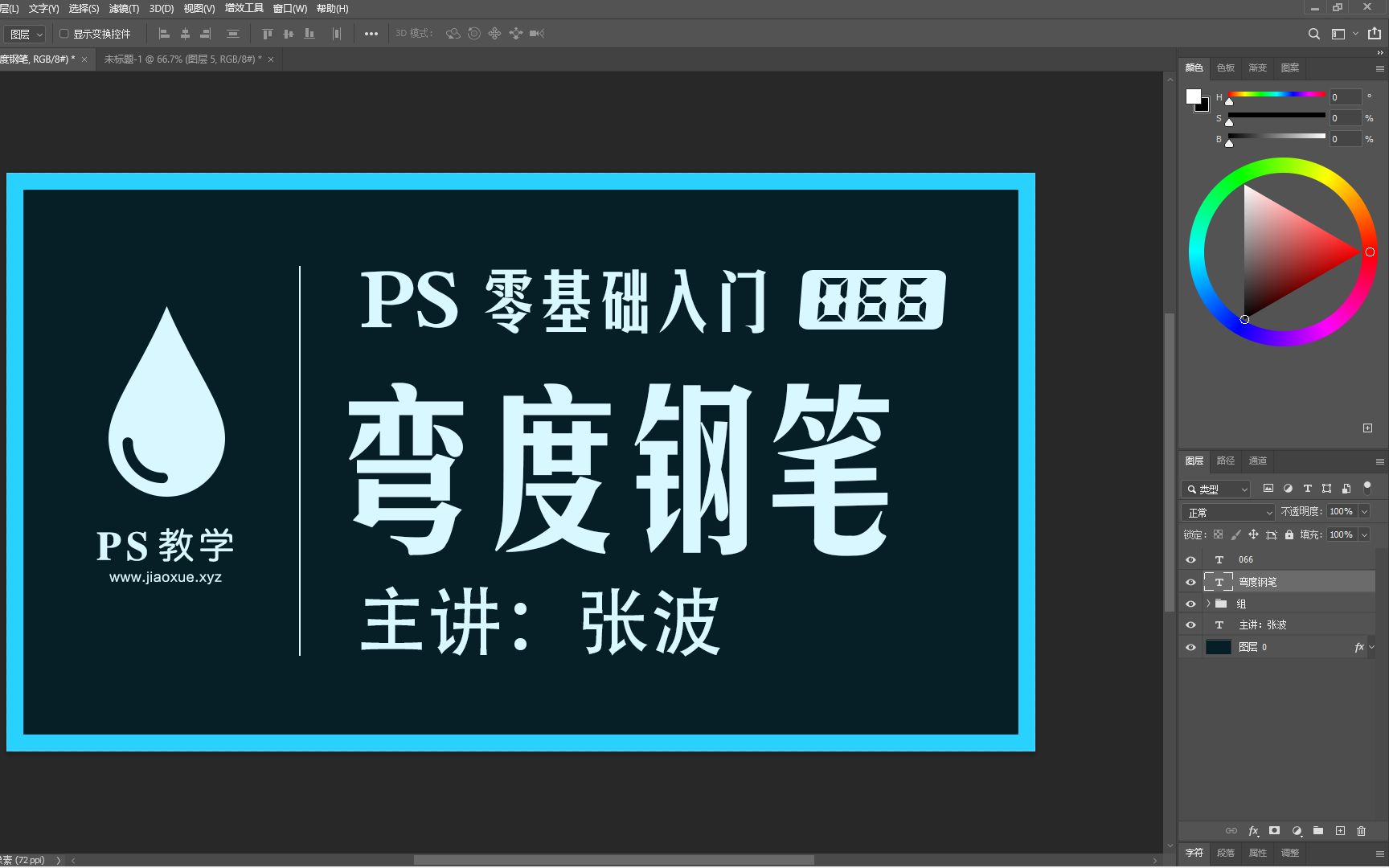The width and height of the screenshot is (1389, 868).
Task: Click the add new layer icon
Action: point(1339,831)
